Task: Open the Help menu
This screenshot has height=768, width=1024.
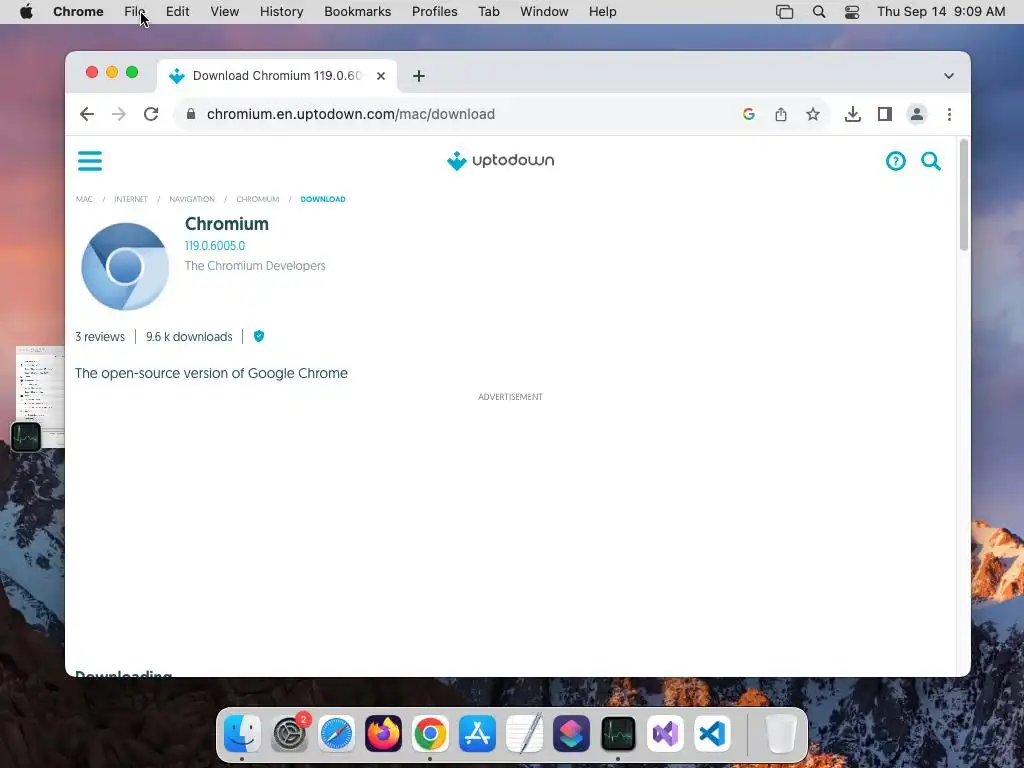Action: [602, 12]
